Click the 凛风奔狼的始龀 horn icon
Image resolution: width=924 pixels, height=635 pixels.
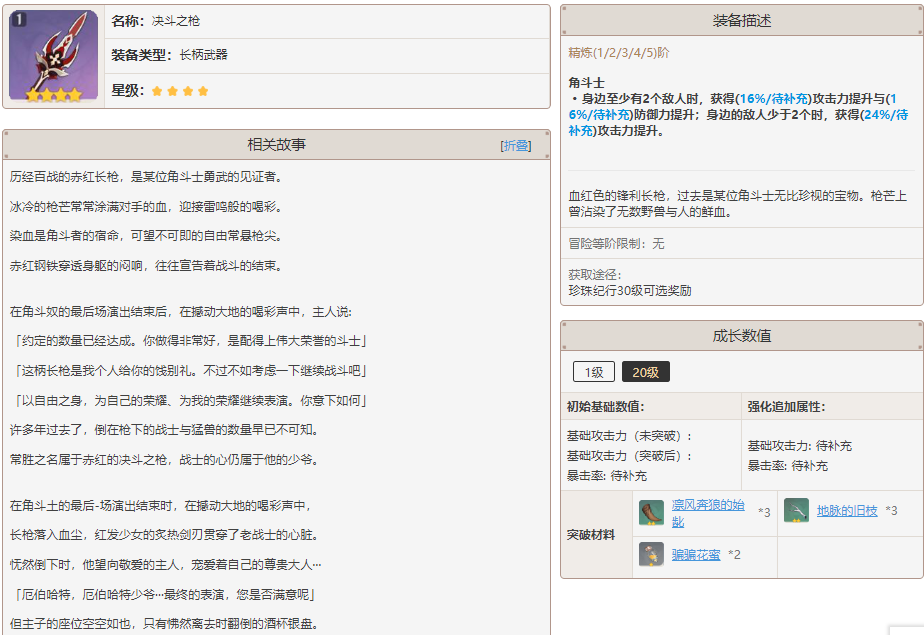[651, 512]
